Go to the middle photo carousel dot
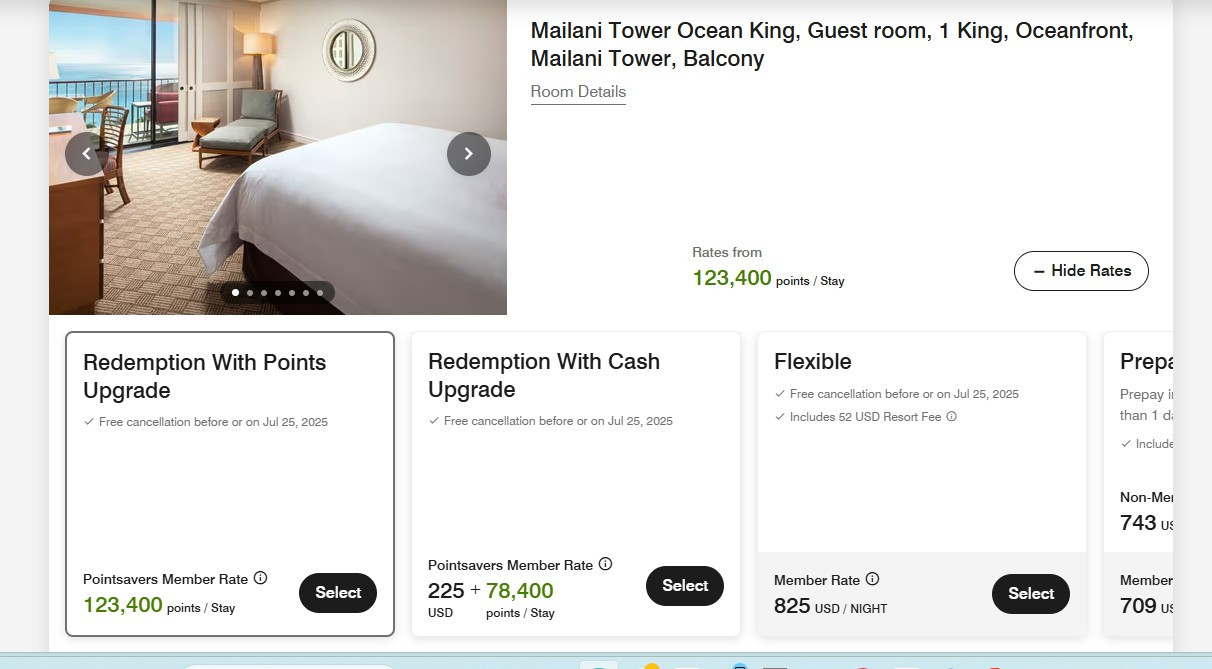The height and width of the screenshot is (669, 1212). coord(277,293)
